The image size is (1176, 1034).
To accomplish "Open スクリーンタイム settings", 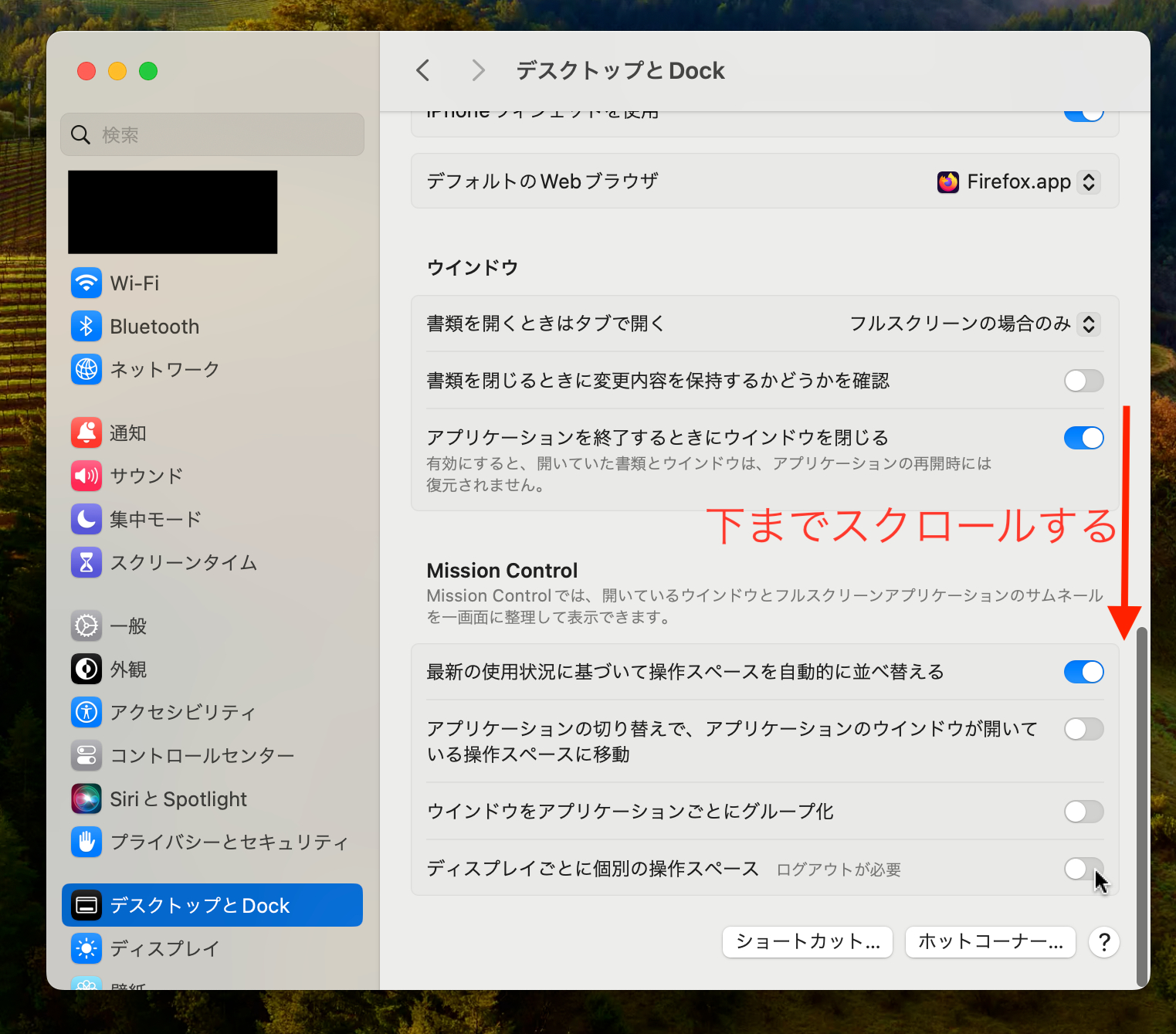I will pos(184,562).
